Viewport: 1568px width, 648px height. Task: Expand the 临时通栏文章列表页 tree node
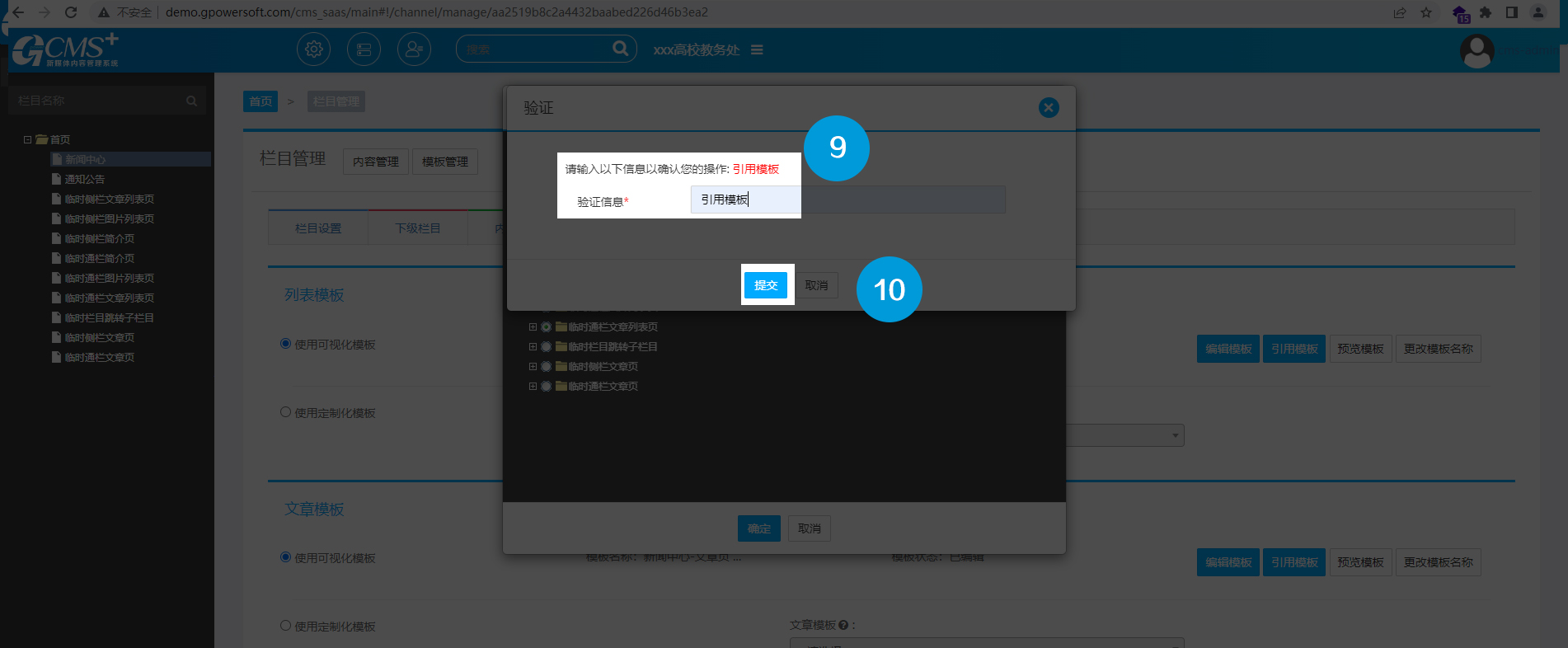(533, 327)
